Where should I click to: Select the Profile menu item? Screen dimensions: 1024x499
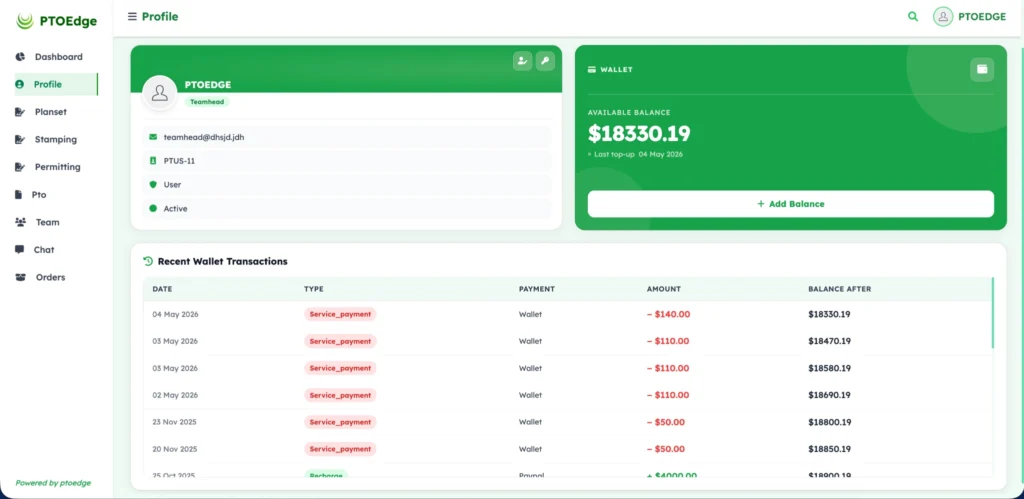coord(56,84)
